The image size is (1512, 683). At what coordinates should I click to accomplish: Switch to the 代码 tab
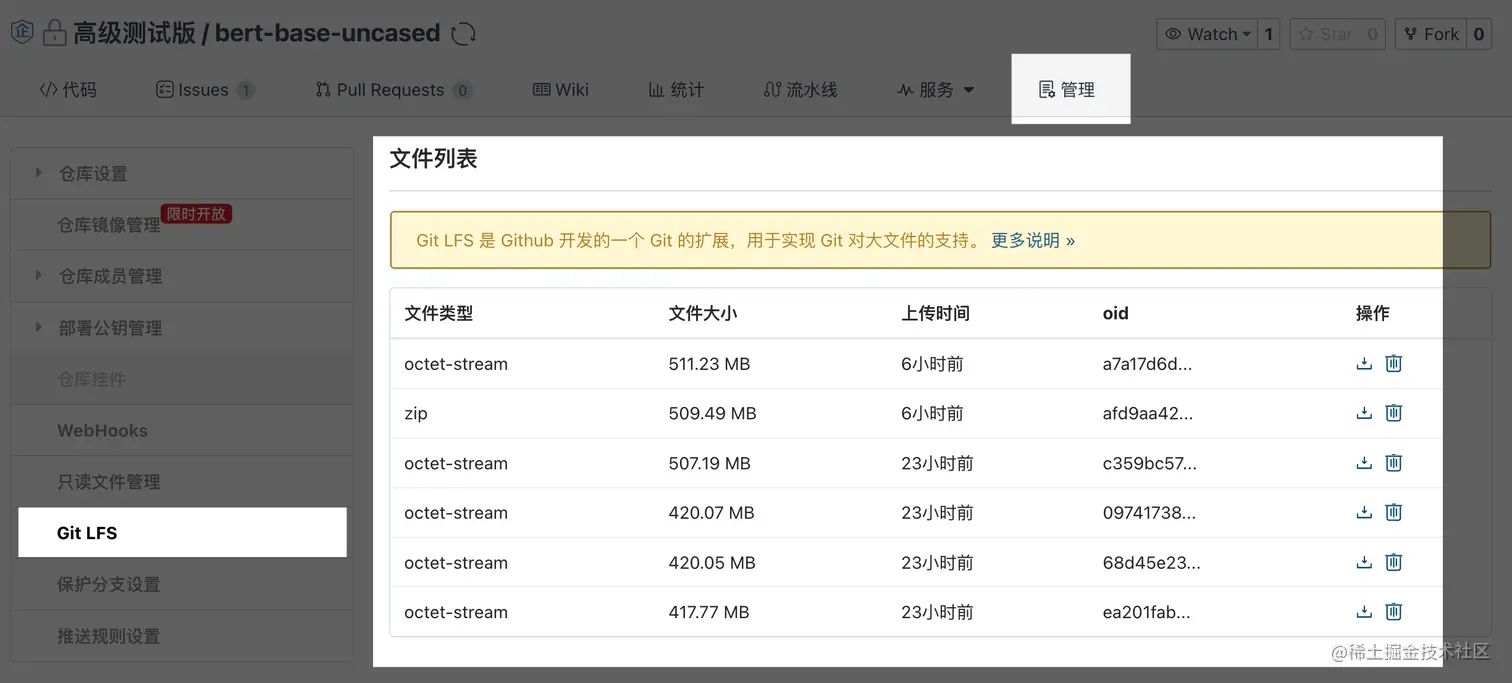68,90
